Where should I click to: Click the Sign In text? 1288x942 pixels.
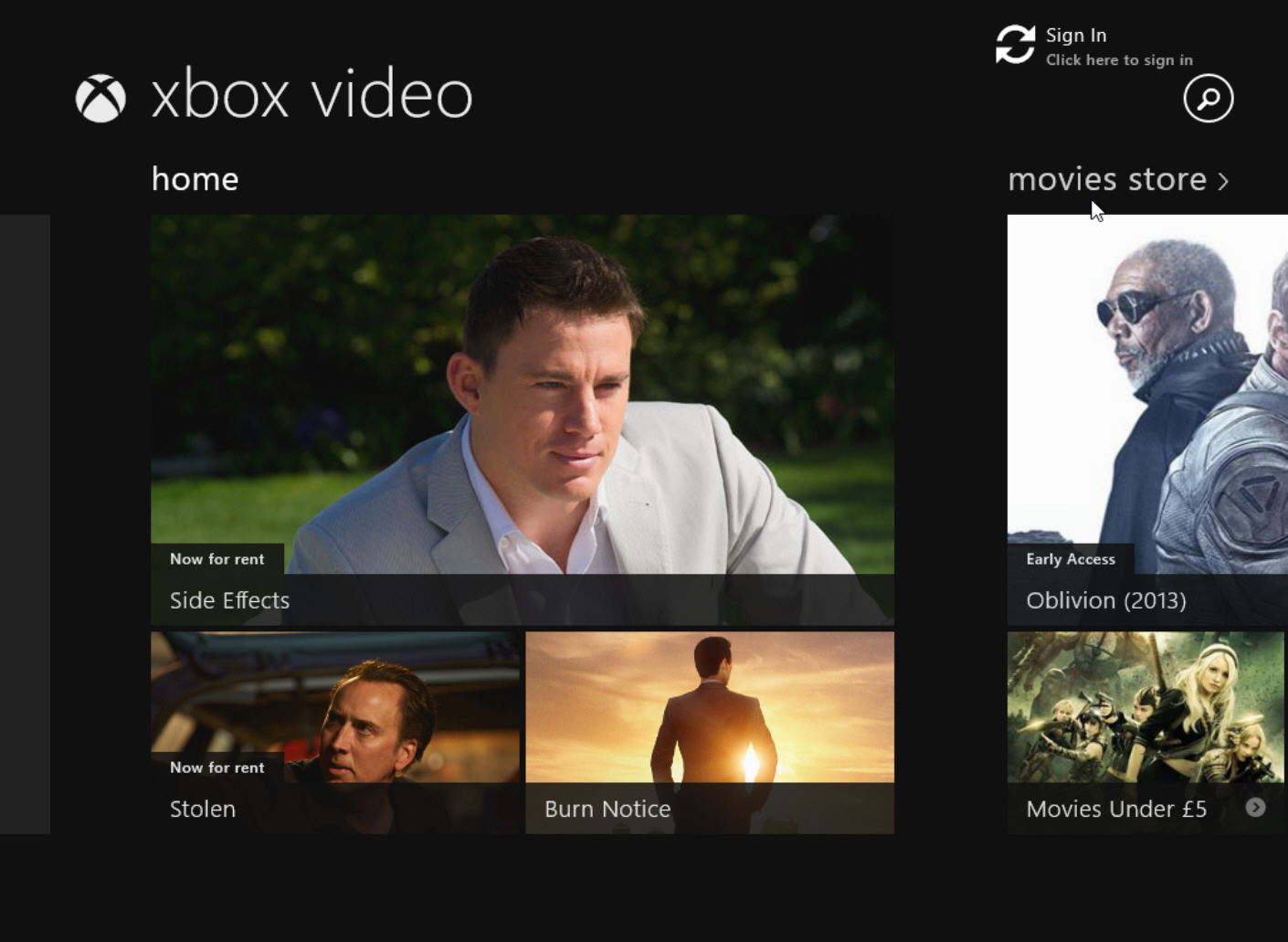(x=1076, y=36)
